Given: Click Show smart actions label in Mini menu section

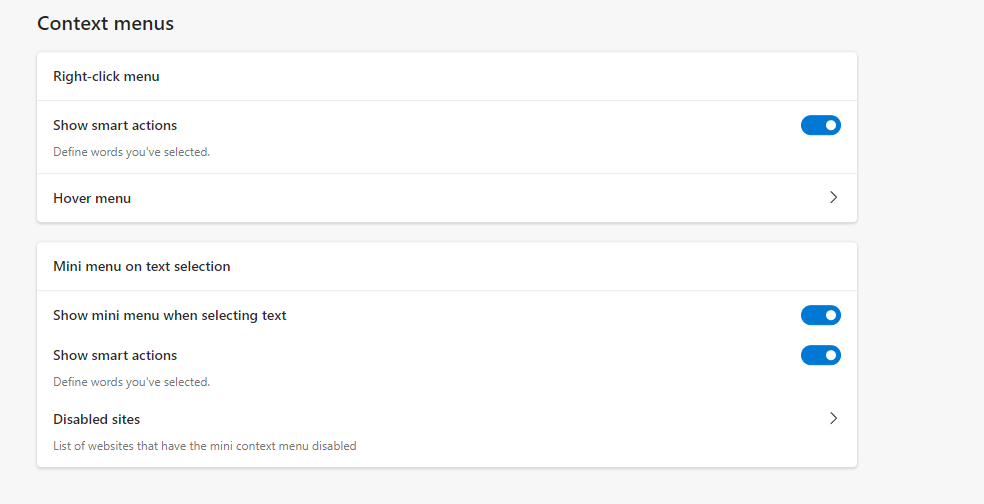Looking at the screenshot, I should (x=115, y=355).
